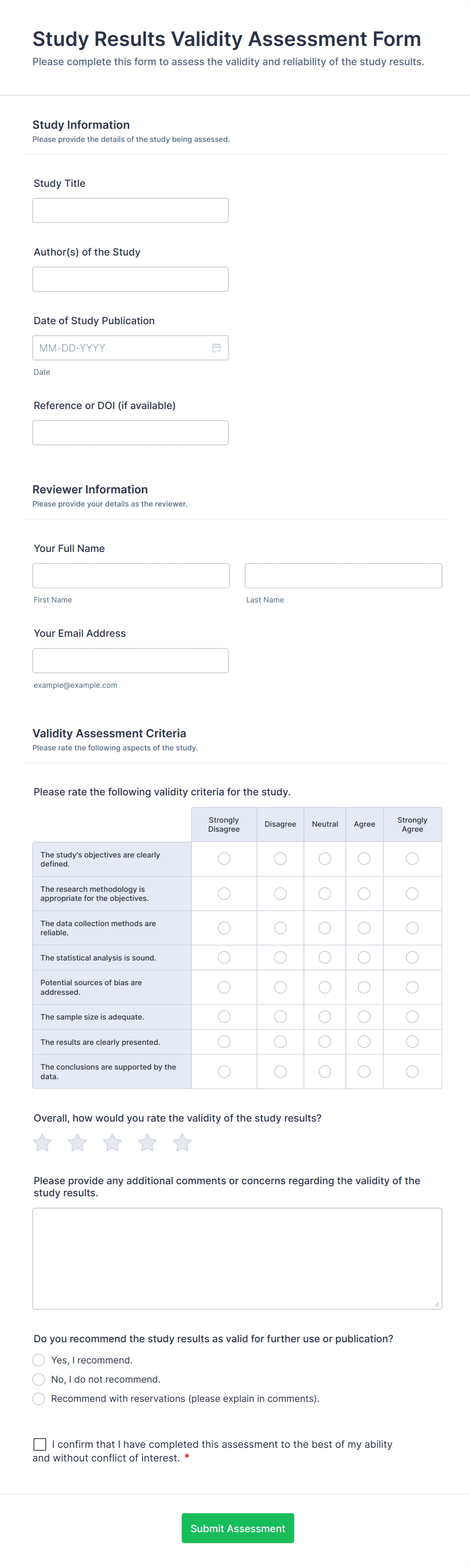The width and height of the screenshot is (470, 1568).
Task: Select Neutral for sample size is adequate
Action: 325,1017
